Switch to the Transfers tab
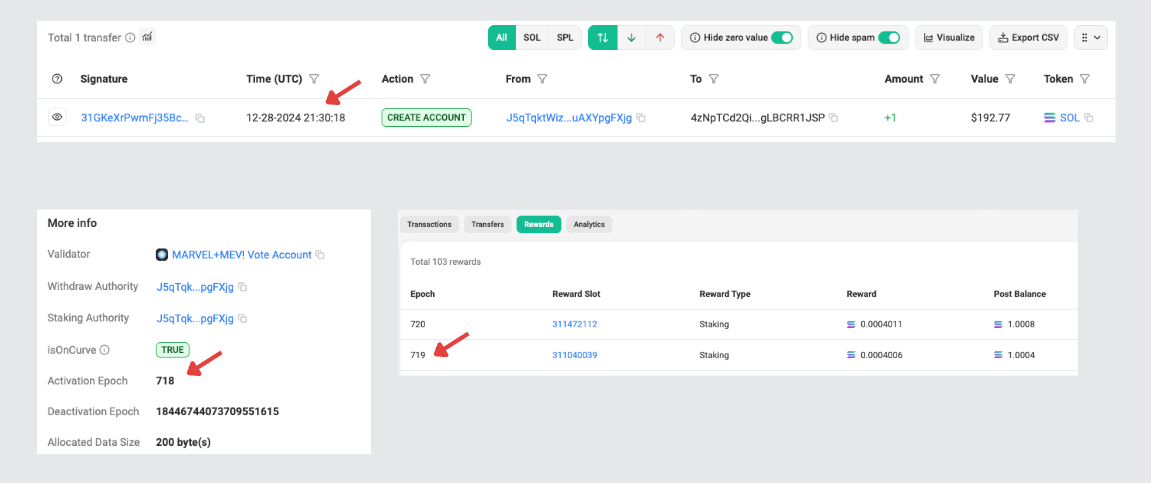This screenshot has width=1151, height=483. click(487, 225)
